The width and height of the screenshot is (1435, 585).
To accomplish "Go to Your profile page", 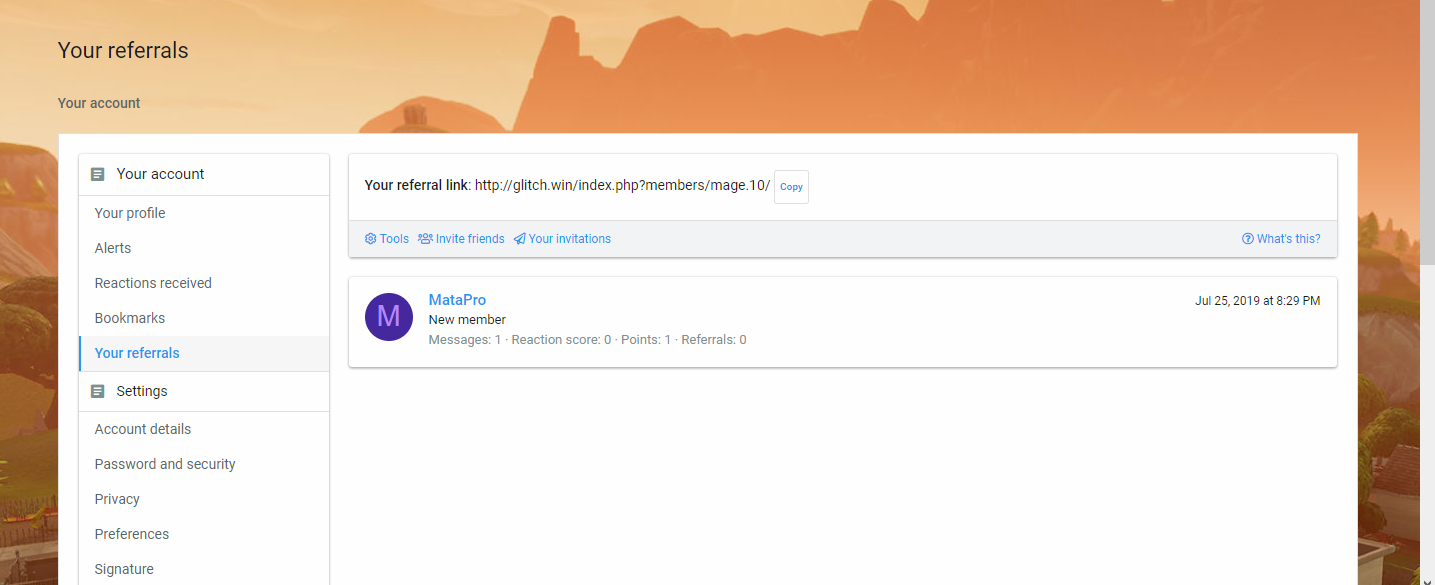I will click(130, 213).
